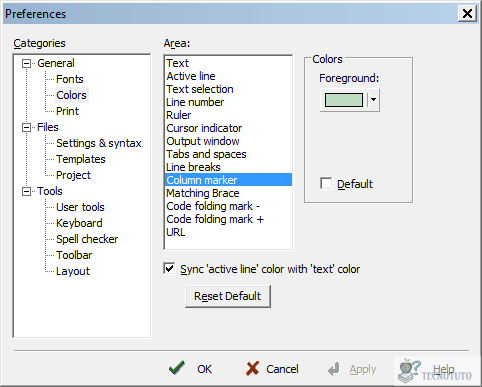Open the Foreground color dropdown arrow
The height and width of the screenshot is (387, 482).
[x=374, y=100]
